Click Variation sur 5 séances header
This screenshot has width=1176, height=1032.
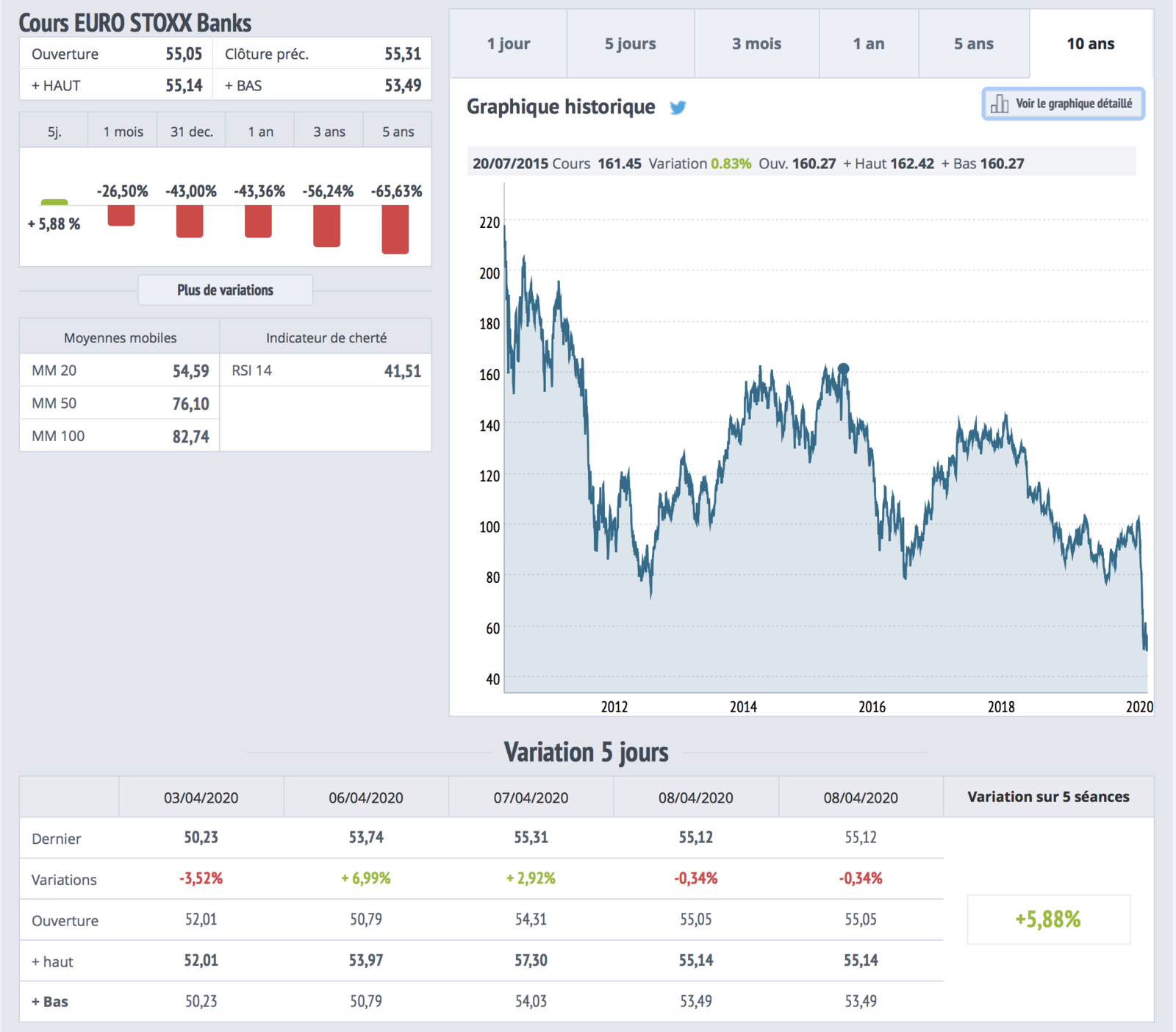pyautogui.click(x=1048, y=797)
